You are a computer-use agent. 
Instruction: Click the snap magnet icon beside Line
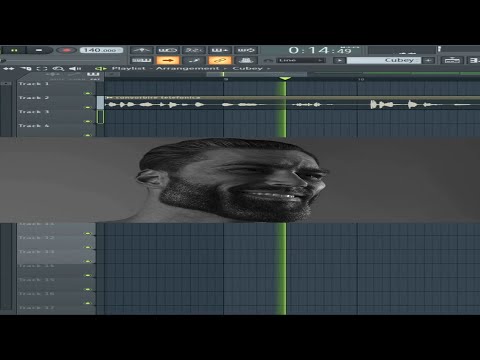[269, 61]
